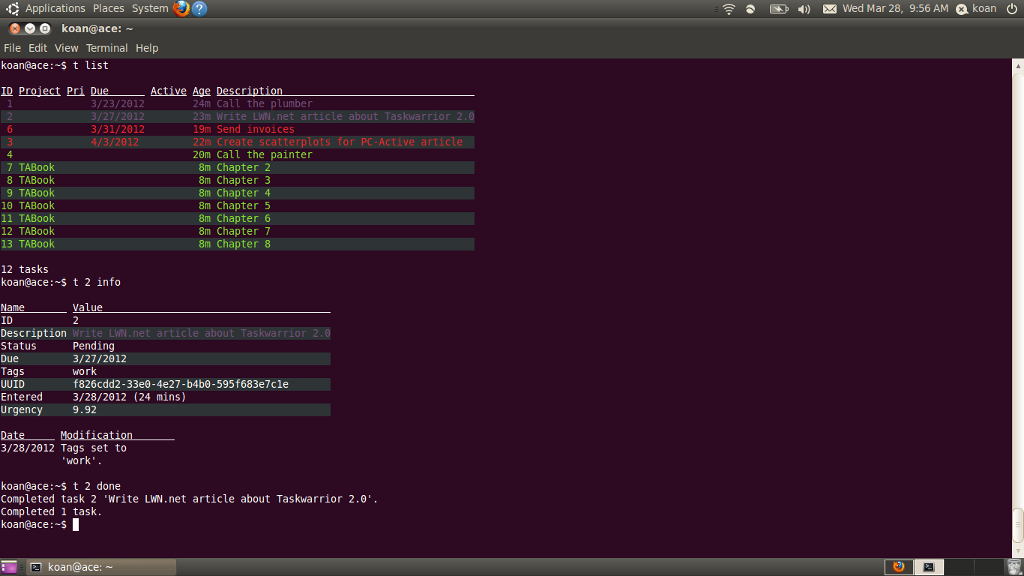Click the round indicator icon beside Wi-Fi

tap(751, 9)
